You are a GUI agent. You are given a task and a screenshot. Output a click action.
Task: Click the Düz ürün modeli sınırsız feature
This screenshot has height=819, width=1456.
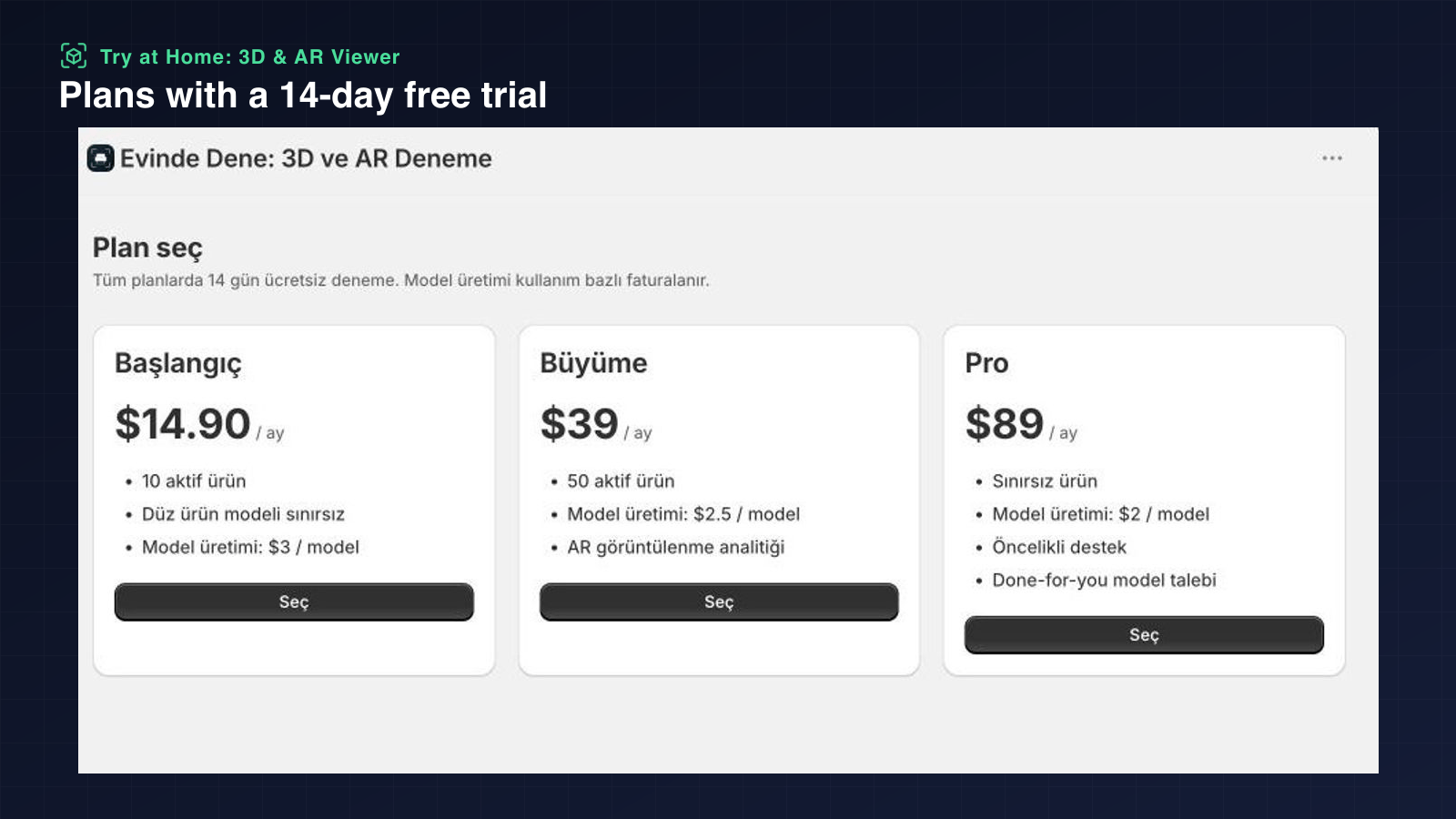click(x=243, y=514)
